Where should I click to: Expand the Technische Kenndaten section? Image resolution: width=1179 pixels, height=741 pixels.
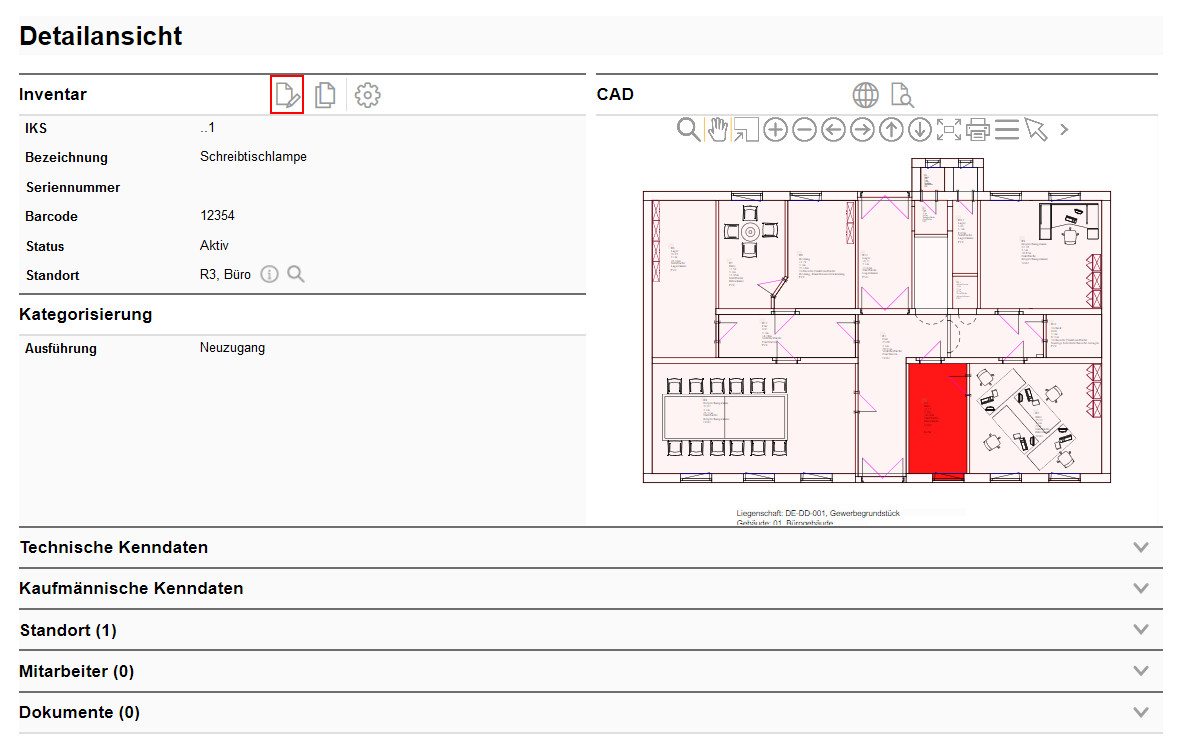tap(1141, 547)
